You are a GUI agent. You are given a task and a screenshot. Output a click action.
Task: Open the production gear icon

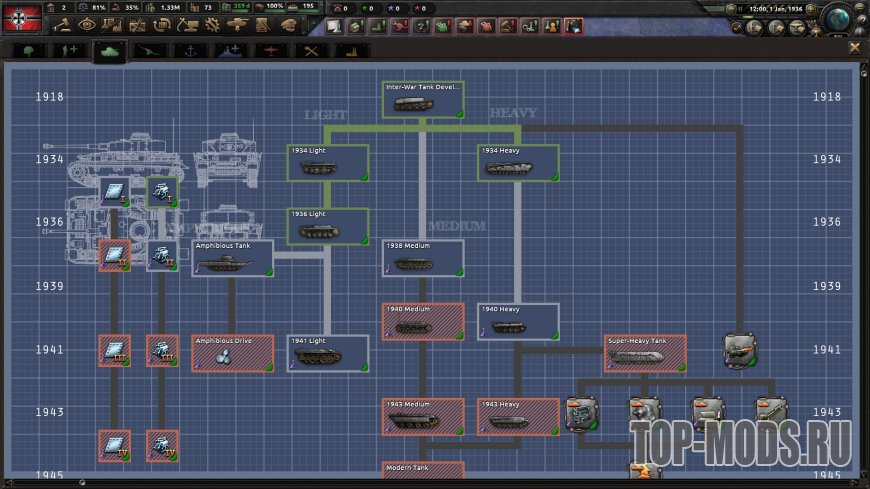pos(212,25)
